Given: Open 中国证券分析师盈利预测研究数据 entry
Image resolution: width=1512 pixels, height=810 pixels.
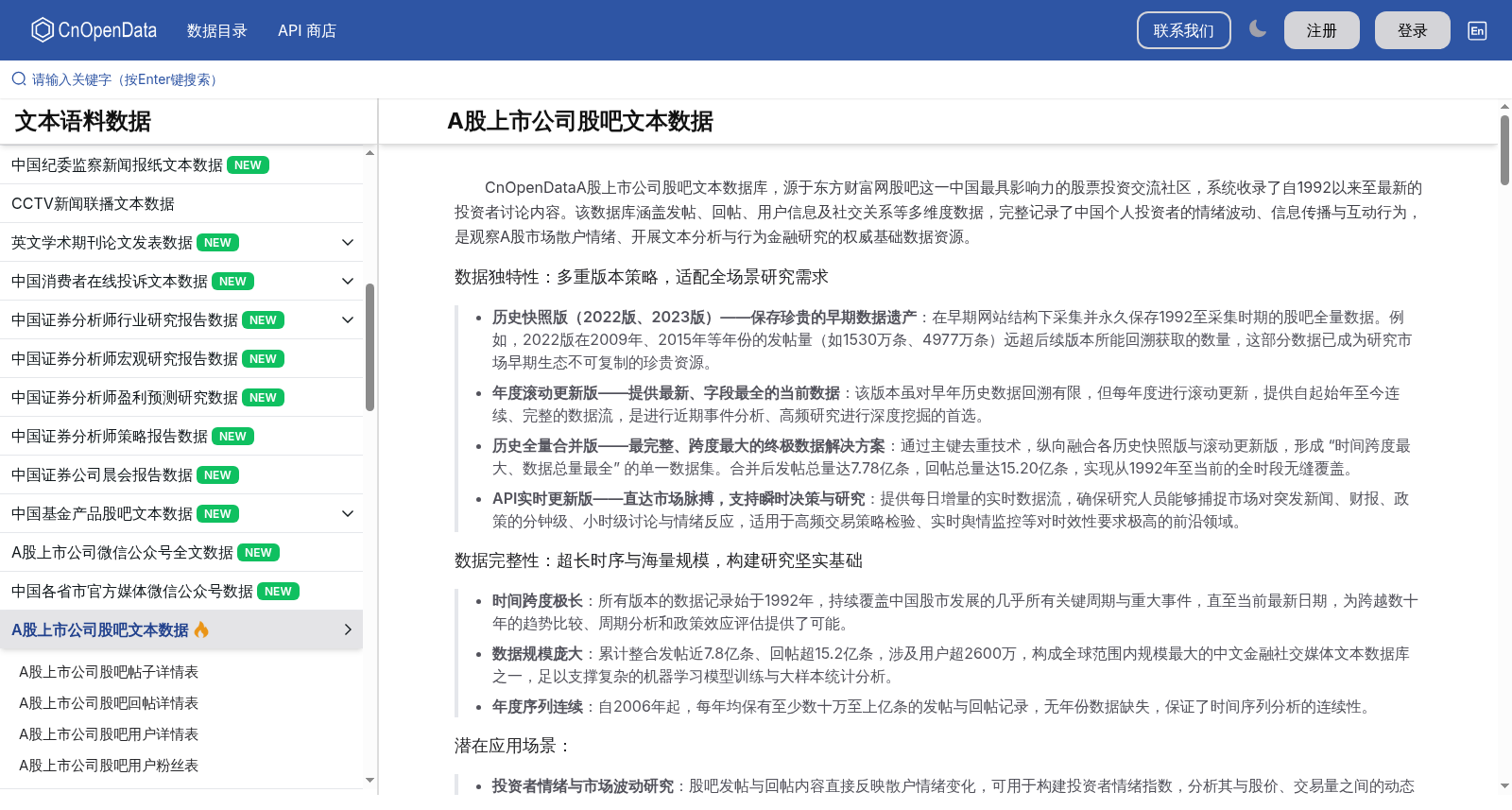Looking at the screenshot, I should pyautogui.click(x=181, y=397).
